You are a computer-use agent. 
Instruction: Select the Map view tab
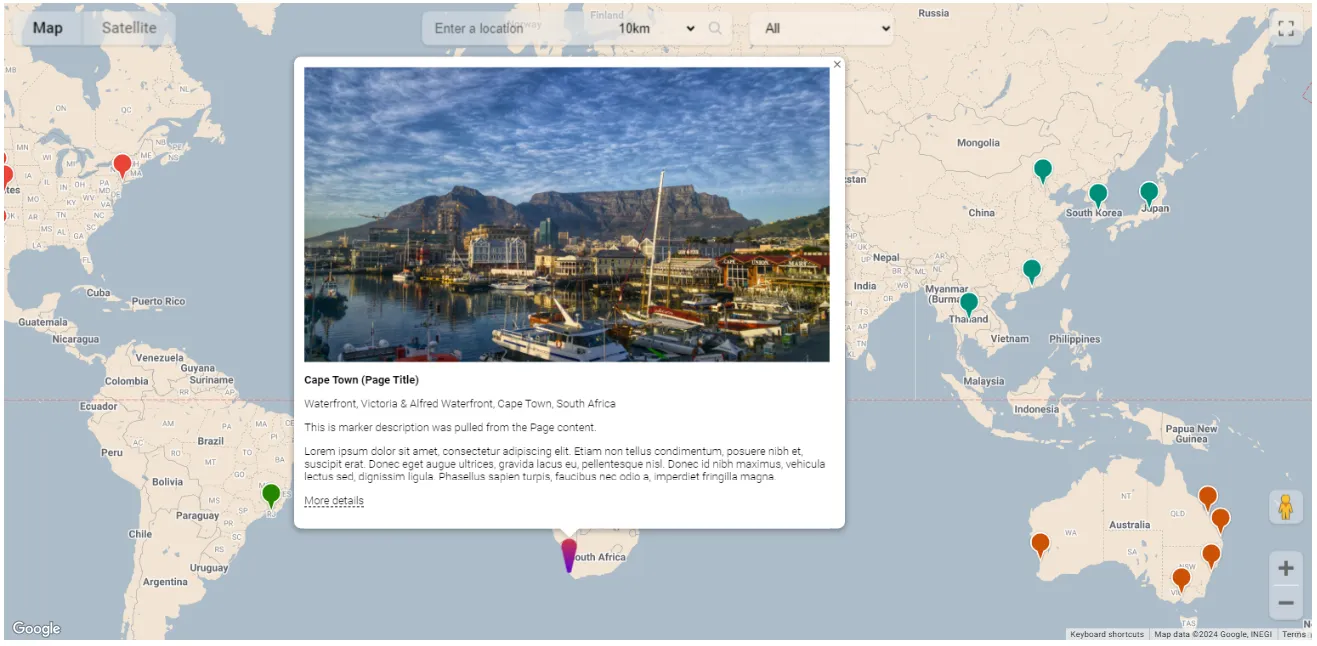[x=47, y=28]
